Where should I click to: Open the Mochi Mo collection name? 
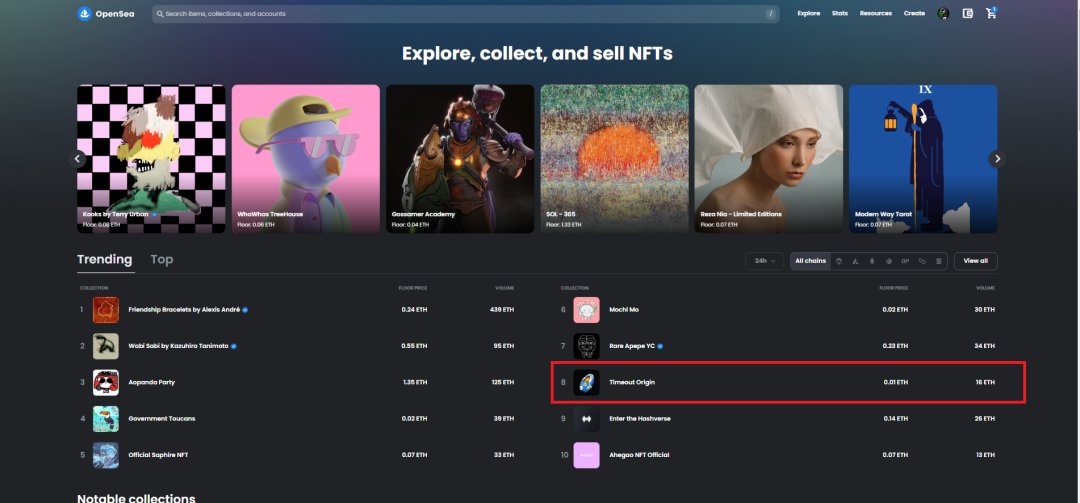pyautogui.click(x=624, y=310)
